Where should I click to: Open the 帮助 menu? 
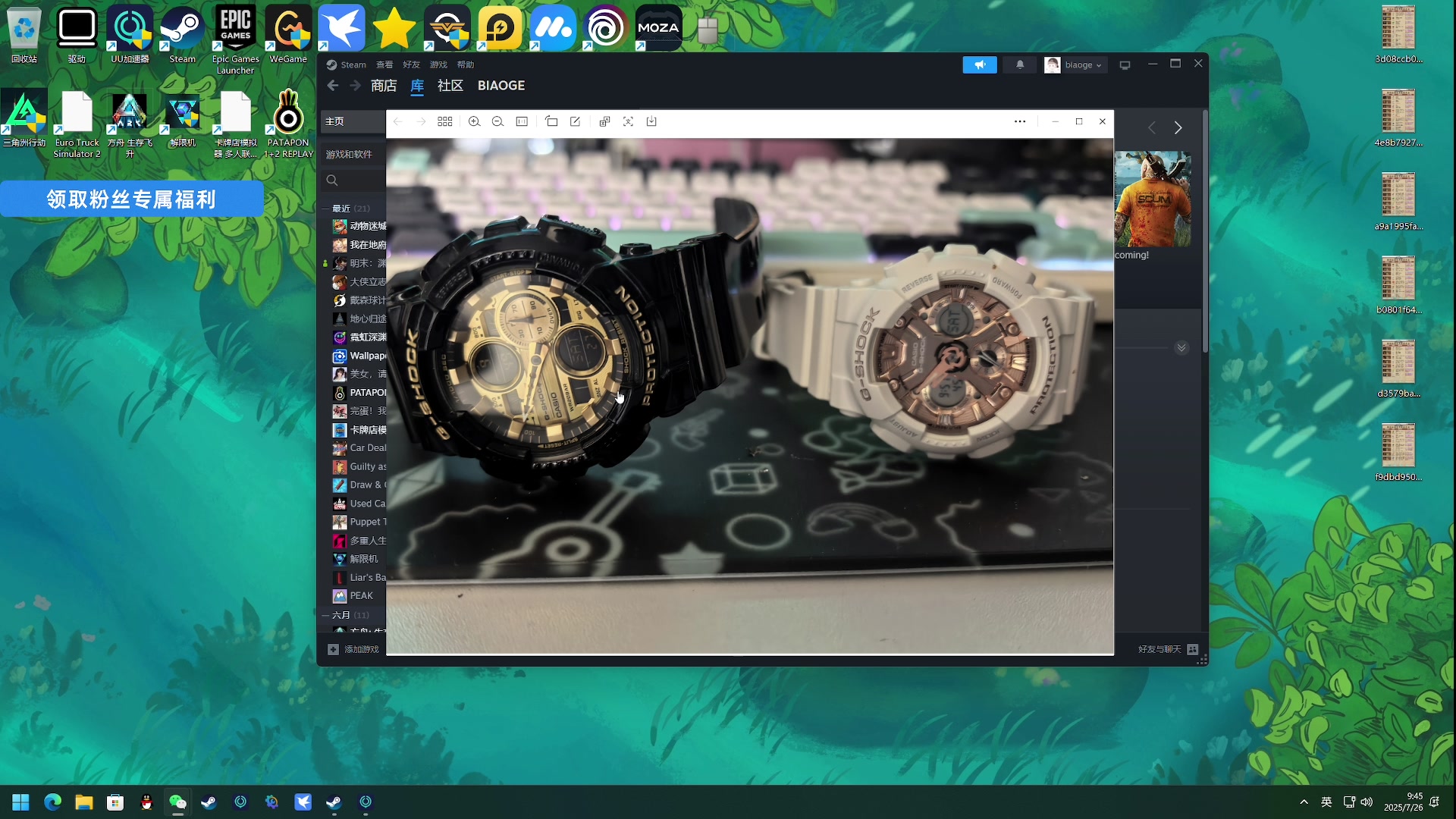tap(466, 65)
